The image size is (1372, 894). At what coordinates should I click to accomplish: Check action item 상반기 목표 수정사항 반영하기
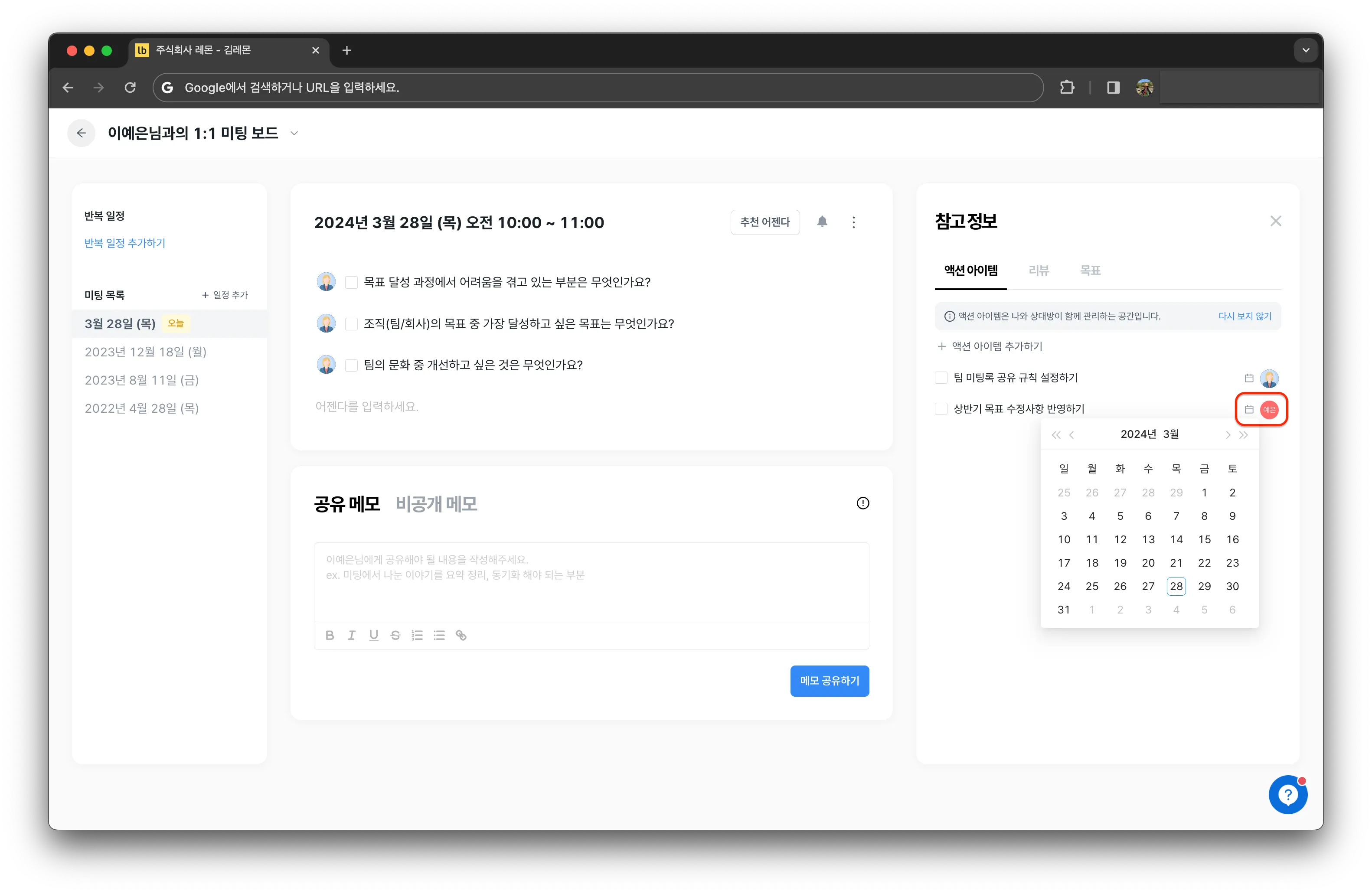pyautogui.click(x=941, y=409)
